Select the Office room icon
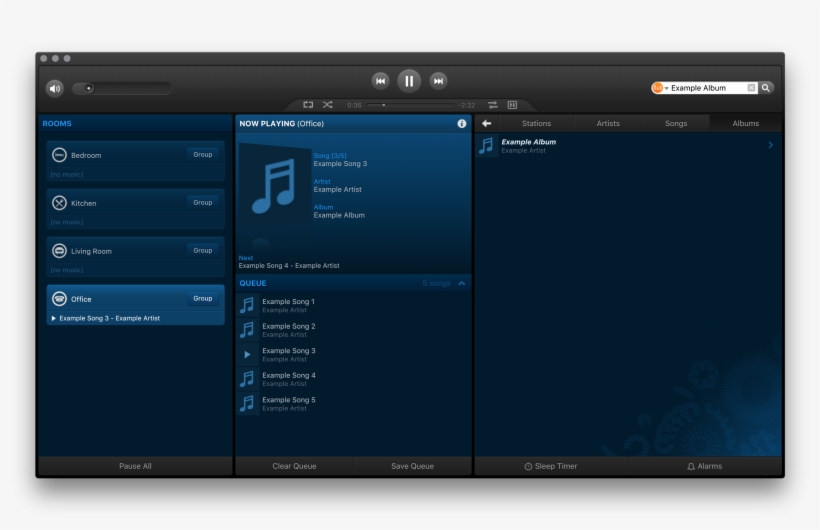This screenshot has width=820, height=530. (x=59, y=299)
